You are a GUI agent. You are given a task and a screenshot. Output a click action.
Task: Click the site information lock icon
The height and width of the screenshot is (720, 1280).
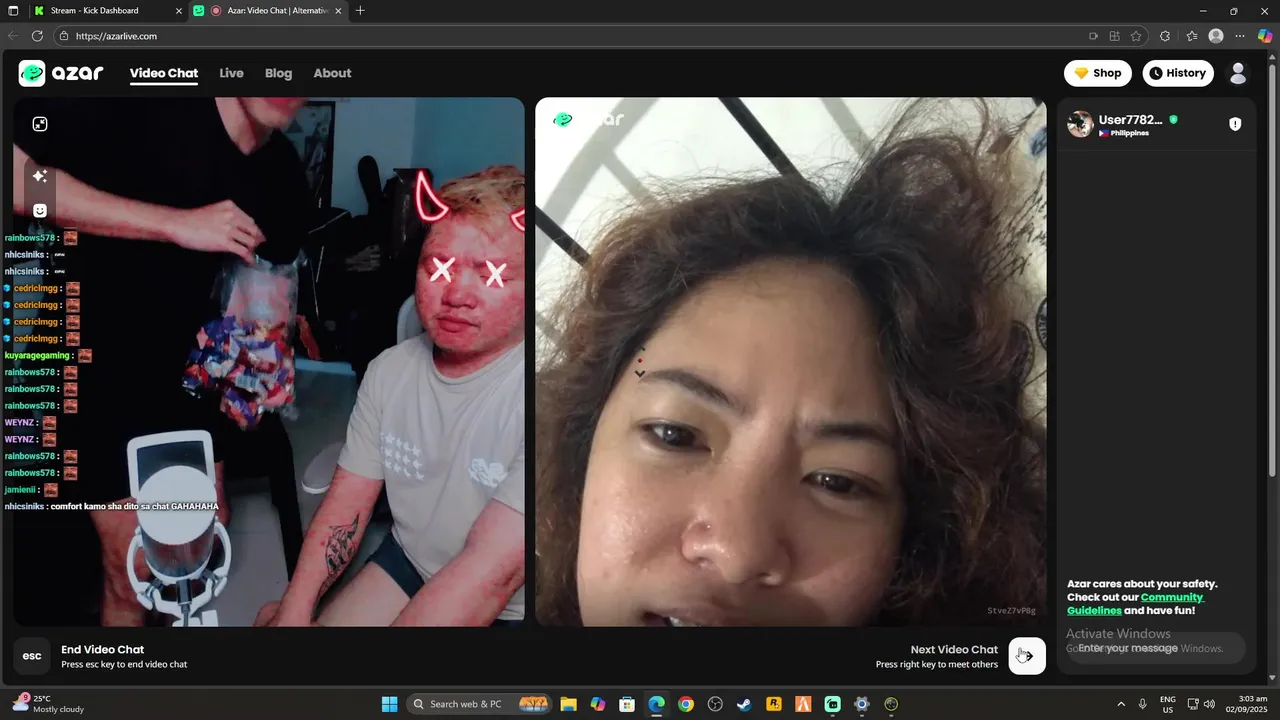point(64,36)
